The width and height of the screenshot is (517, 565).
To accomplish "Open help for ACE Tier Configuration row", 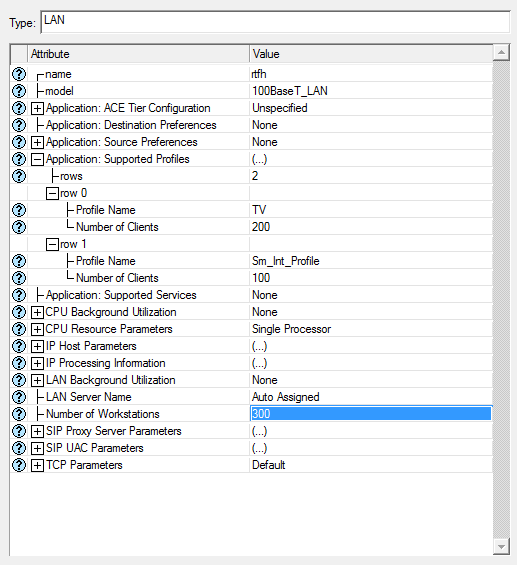I will tap(19, 108).
